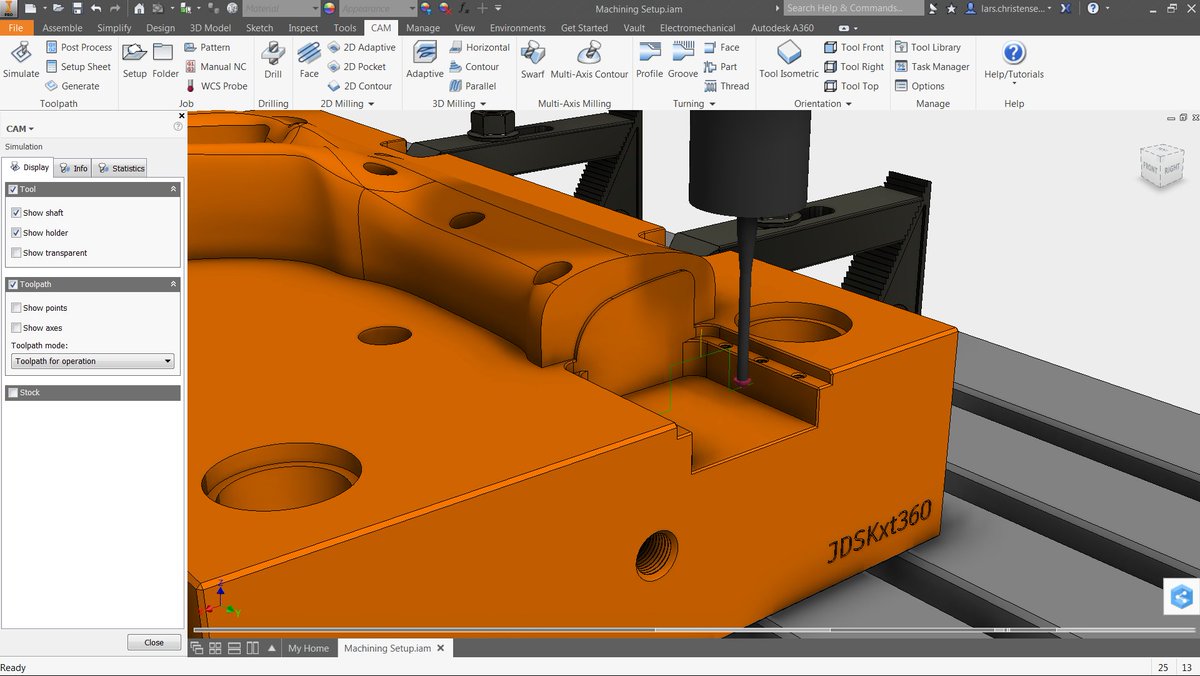Launch the Simulate toolpath tool
The width and height of the screenshot is (1200, 676).
point(21,60)
